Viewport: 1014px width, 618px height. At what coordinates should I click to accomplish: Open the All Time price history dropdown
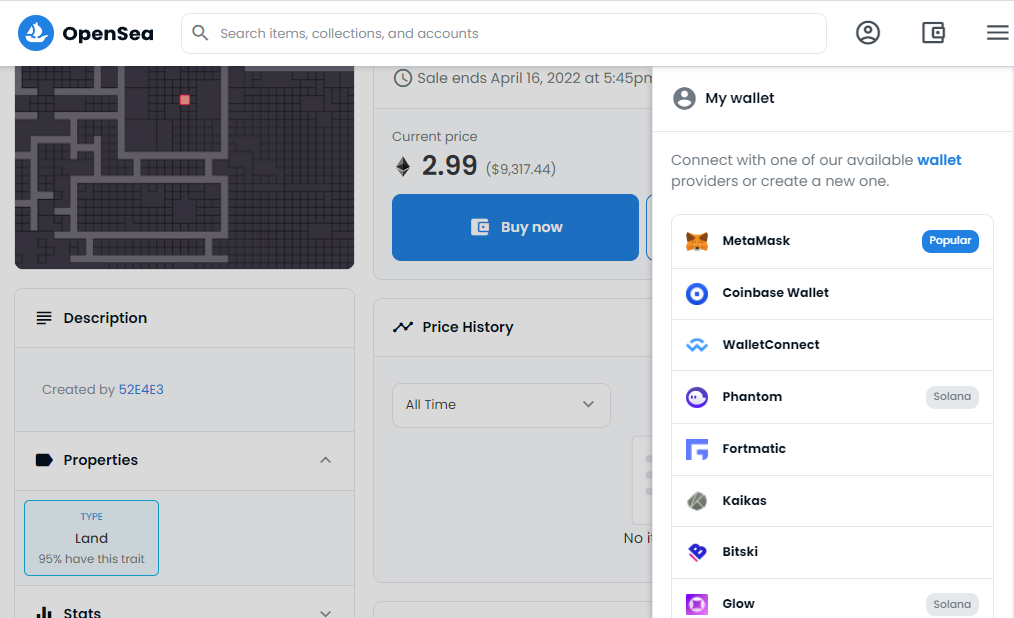tap(501, 405)
